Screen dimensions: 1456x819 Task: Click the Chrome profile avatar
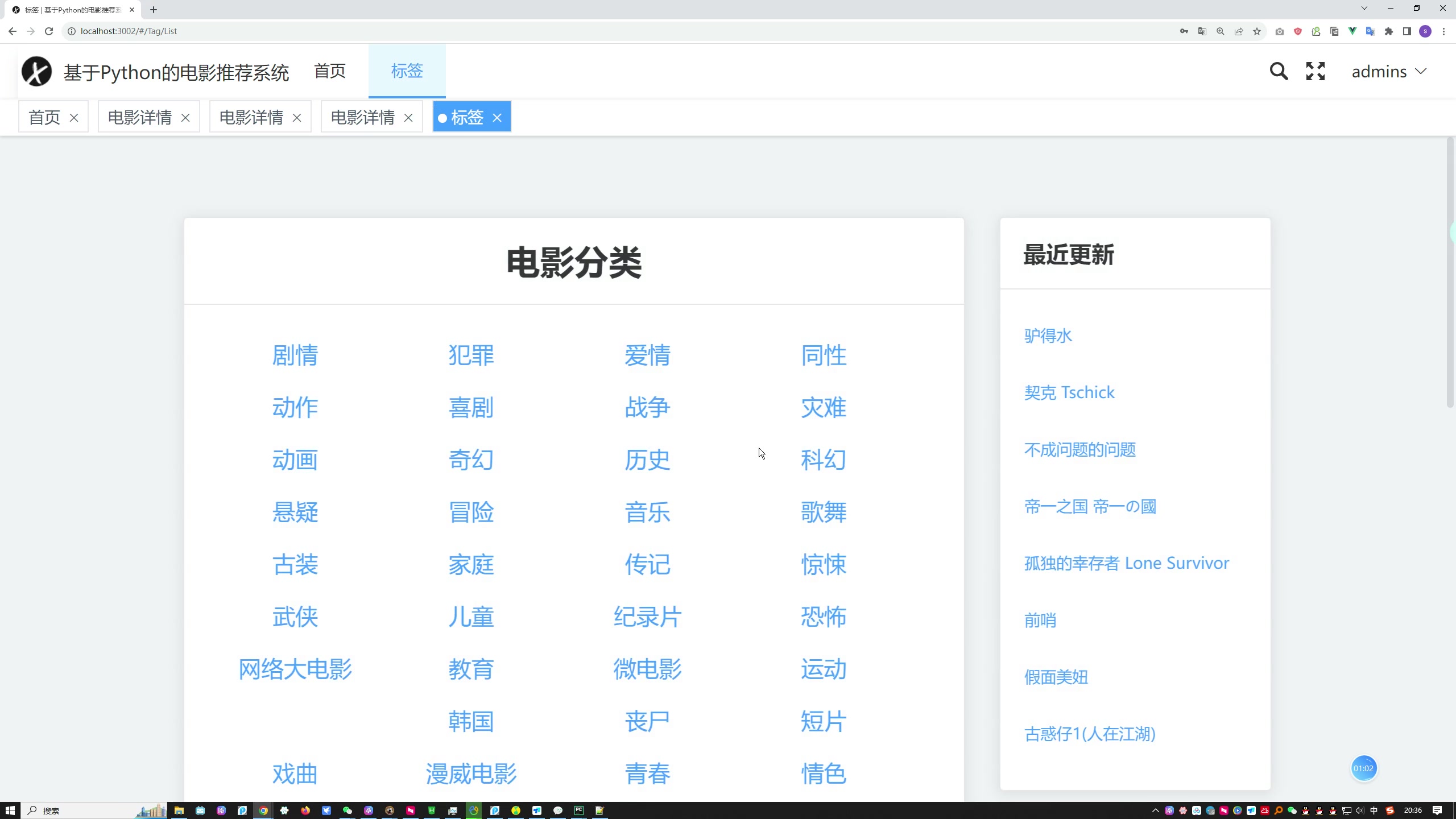point(1425,31)
